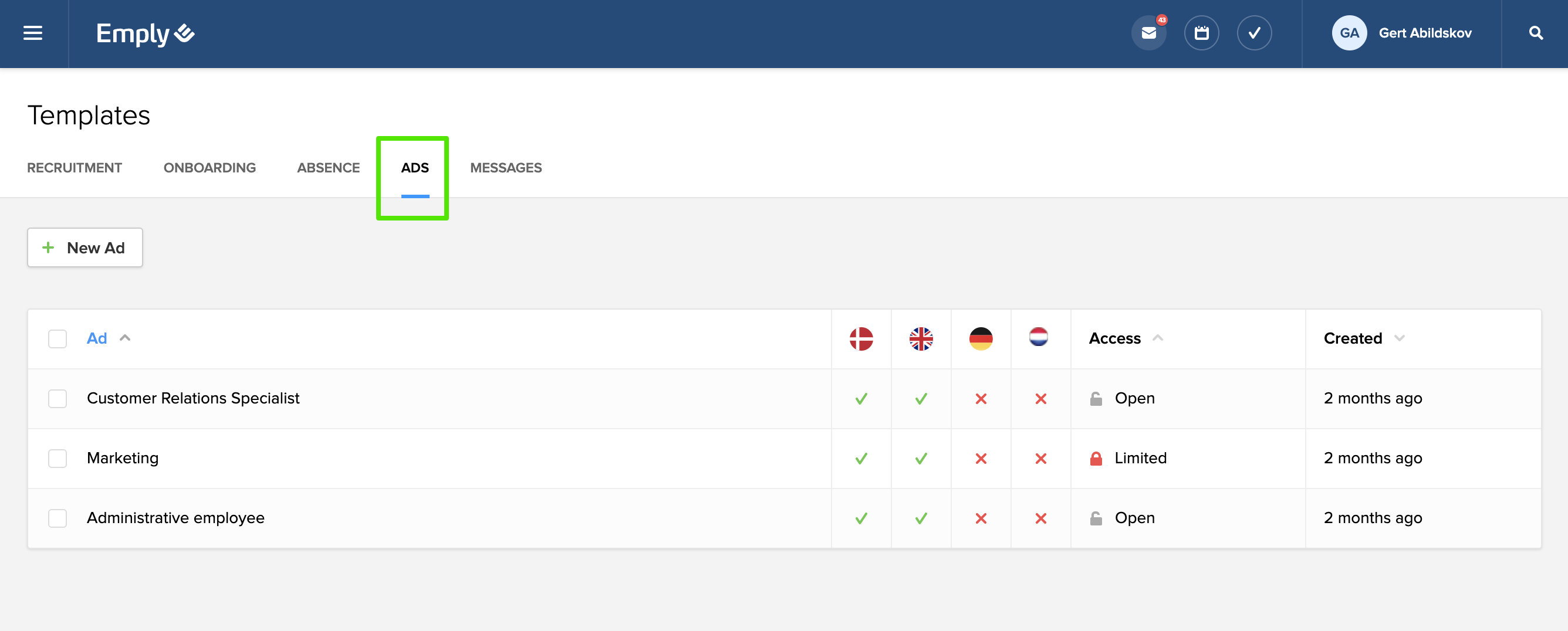
Task: Click the German flag column icon
Action: point(981,338)
